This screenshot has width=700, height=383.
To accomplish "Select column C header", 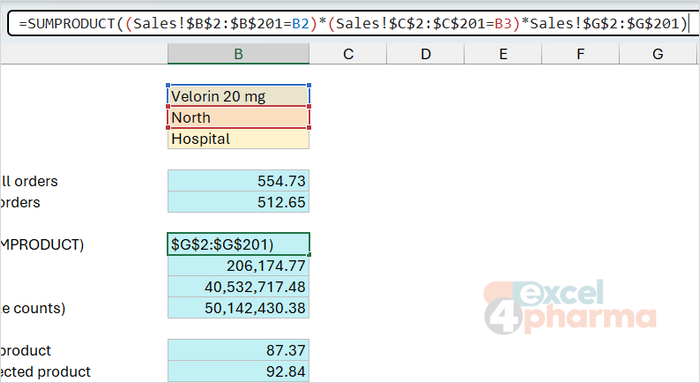I will coord(348,54).
